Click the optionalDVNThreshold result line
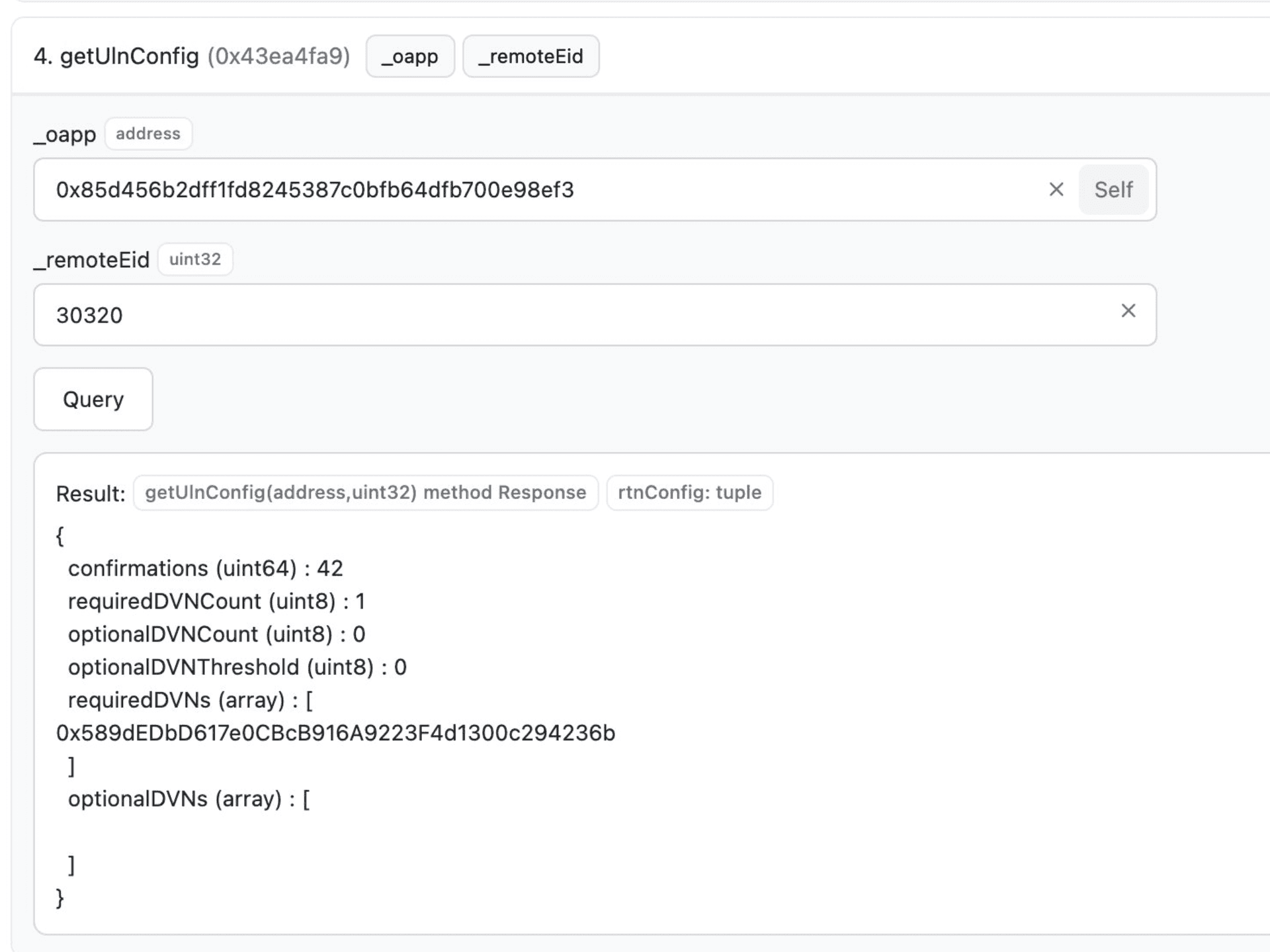1270x952 pixels. pyautogui.click(x=237, y=667)
